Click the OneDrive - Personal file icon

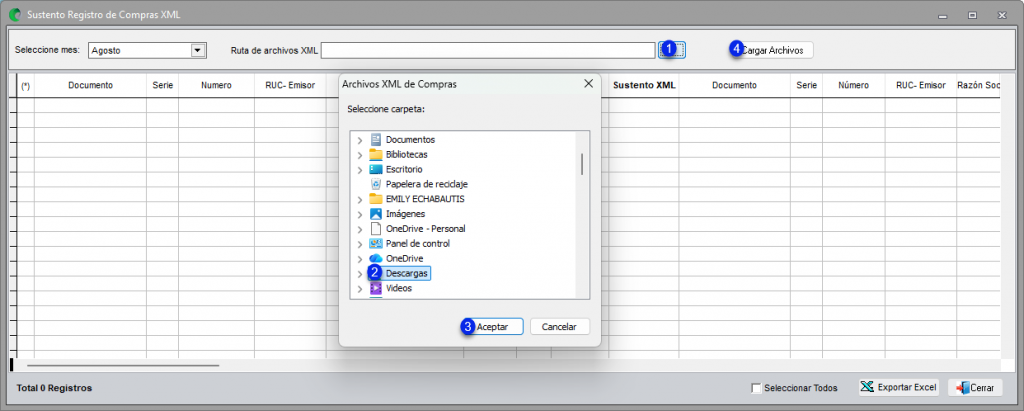click(376, 229)
